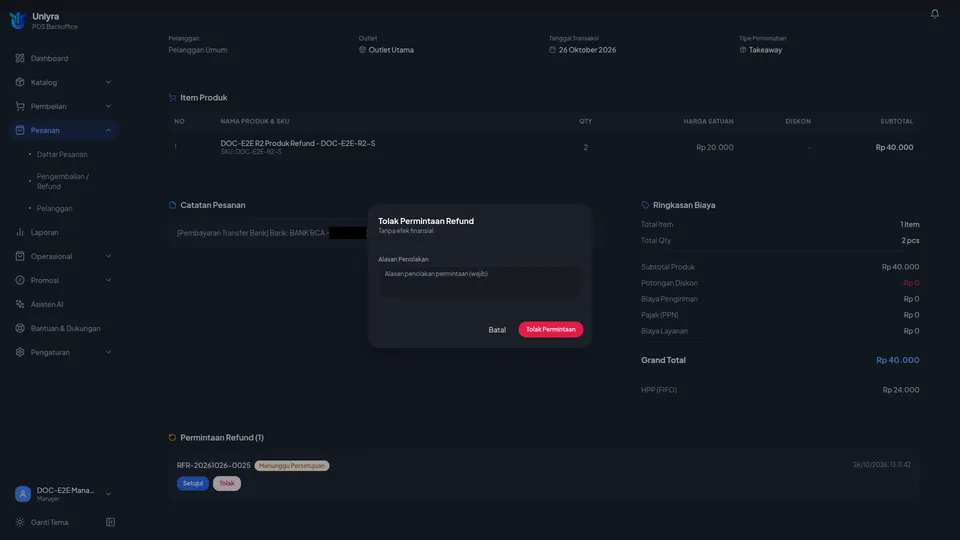Open the user account dropdown chevron
Image resolution: width=960 pixels, height=540 pixels.
[108, 493]
